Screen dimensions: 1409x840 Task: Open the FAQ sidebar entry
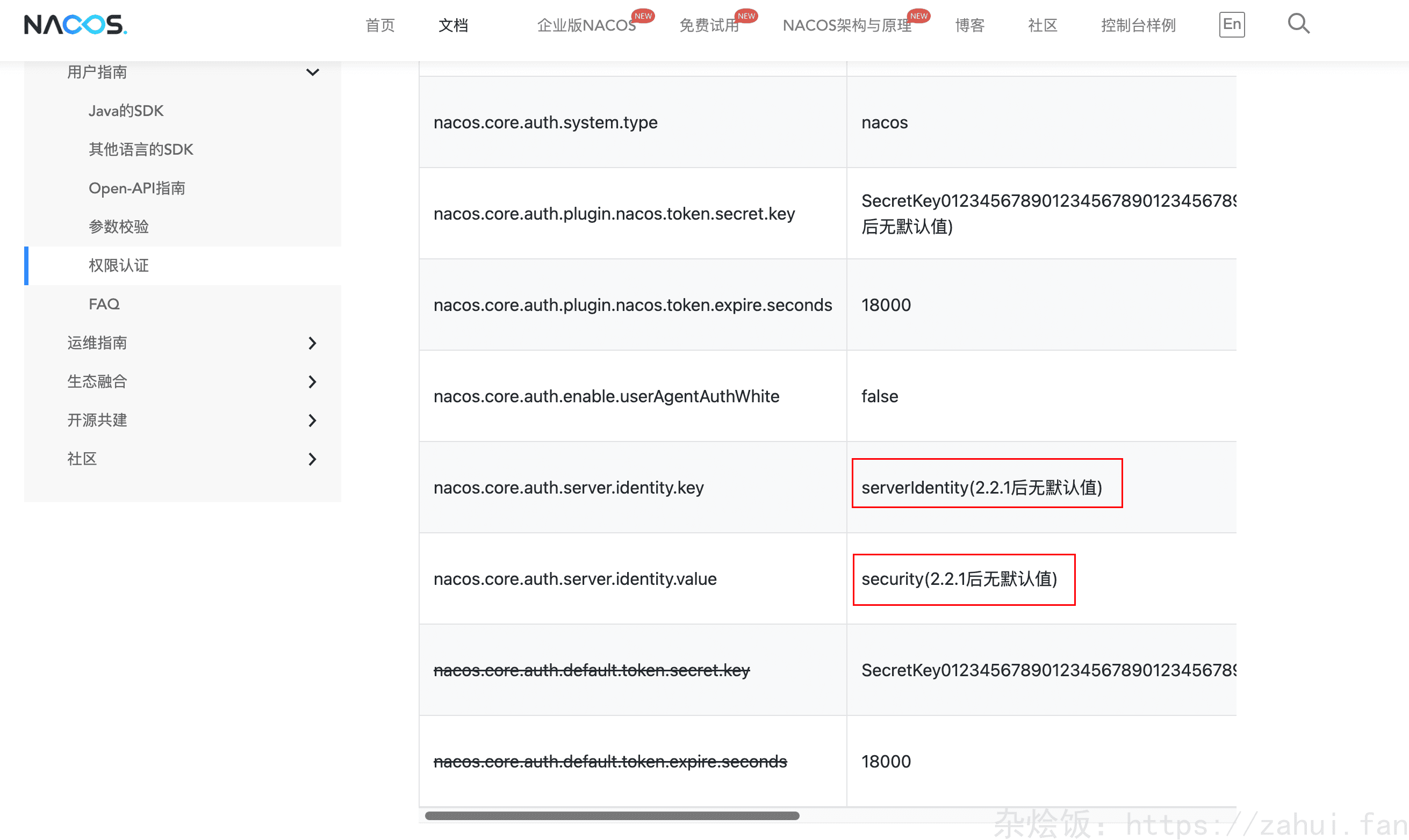(x=104, y=304)
